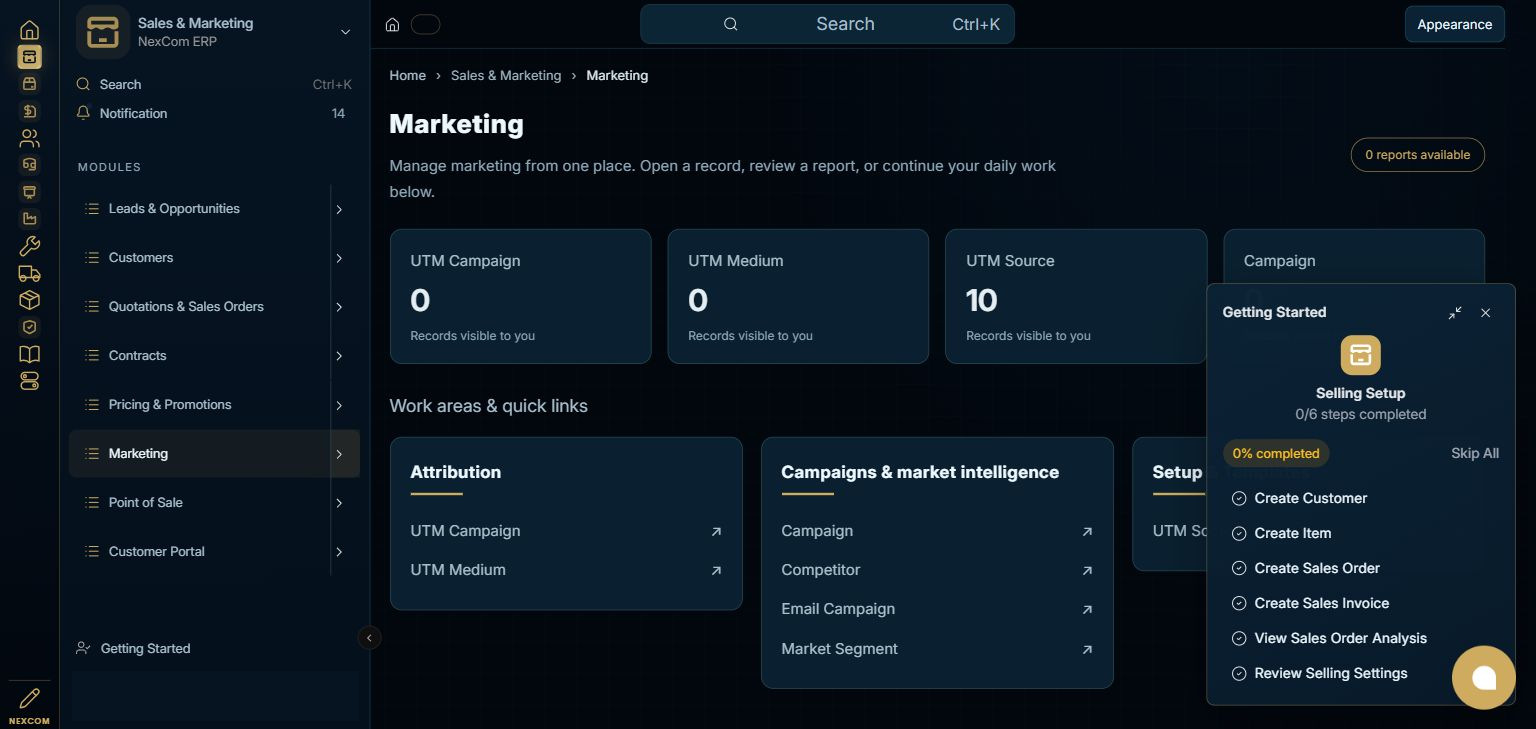Expand the Point of Sale chevron
Viewport: 1536px width, 729px height.
pos(339,503)
